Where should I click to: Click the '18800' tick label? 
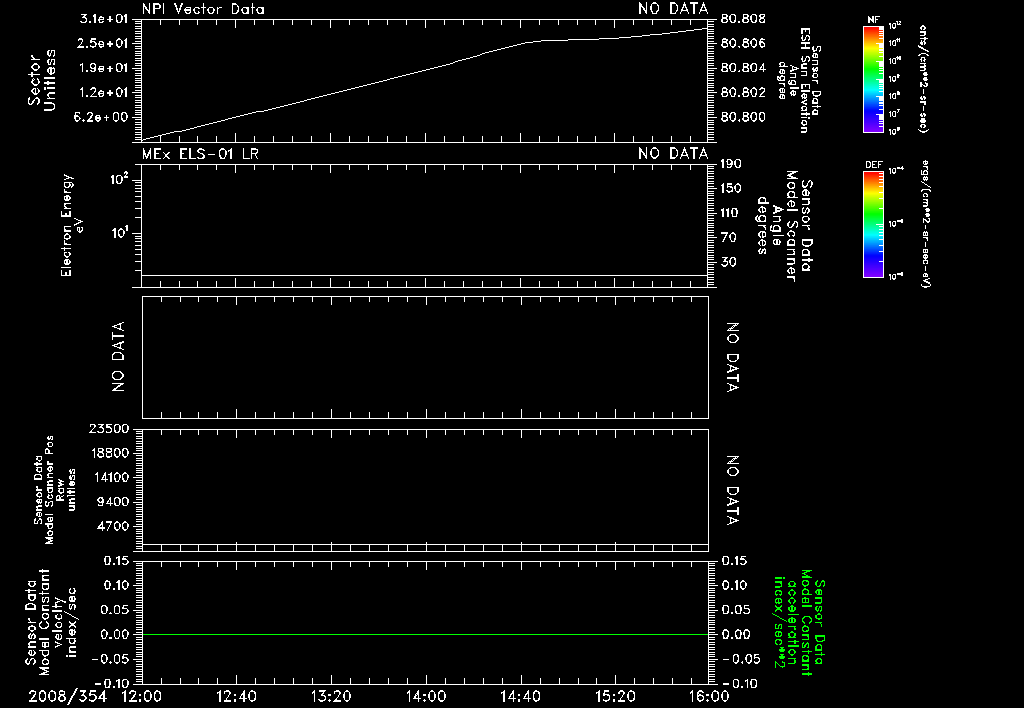pyautogui.click(x=112, y=453)
